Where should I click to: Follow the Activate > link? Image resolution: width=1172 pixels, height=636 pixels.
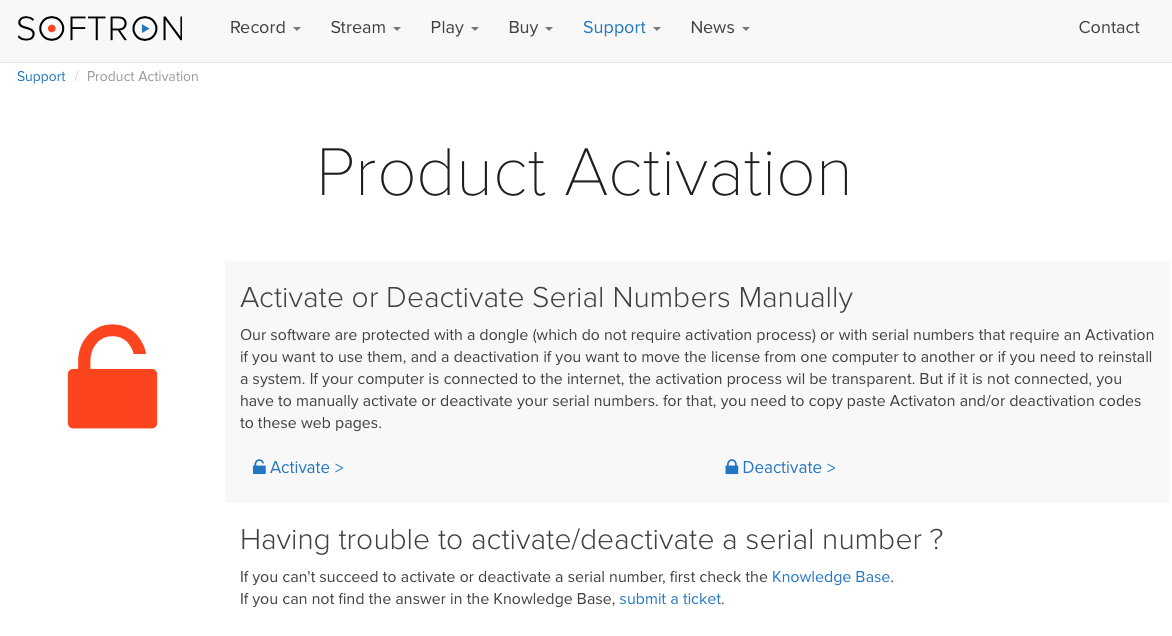tap(306, 467)
